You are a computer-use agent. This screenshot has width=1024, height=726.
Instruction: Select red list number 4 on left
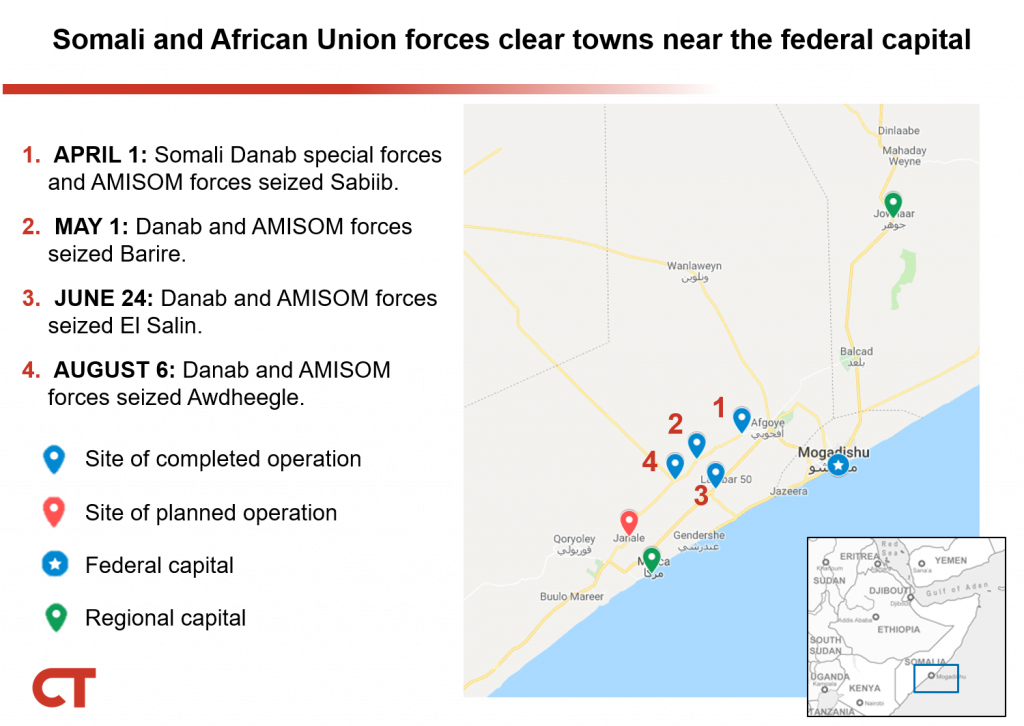tap(31, 371)
